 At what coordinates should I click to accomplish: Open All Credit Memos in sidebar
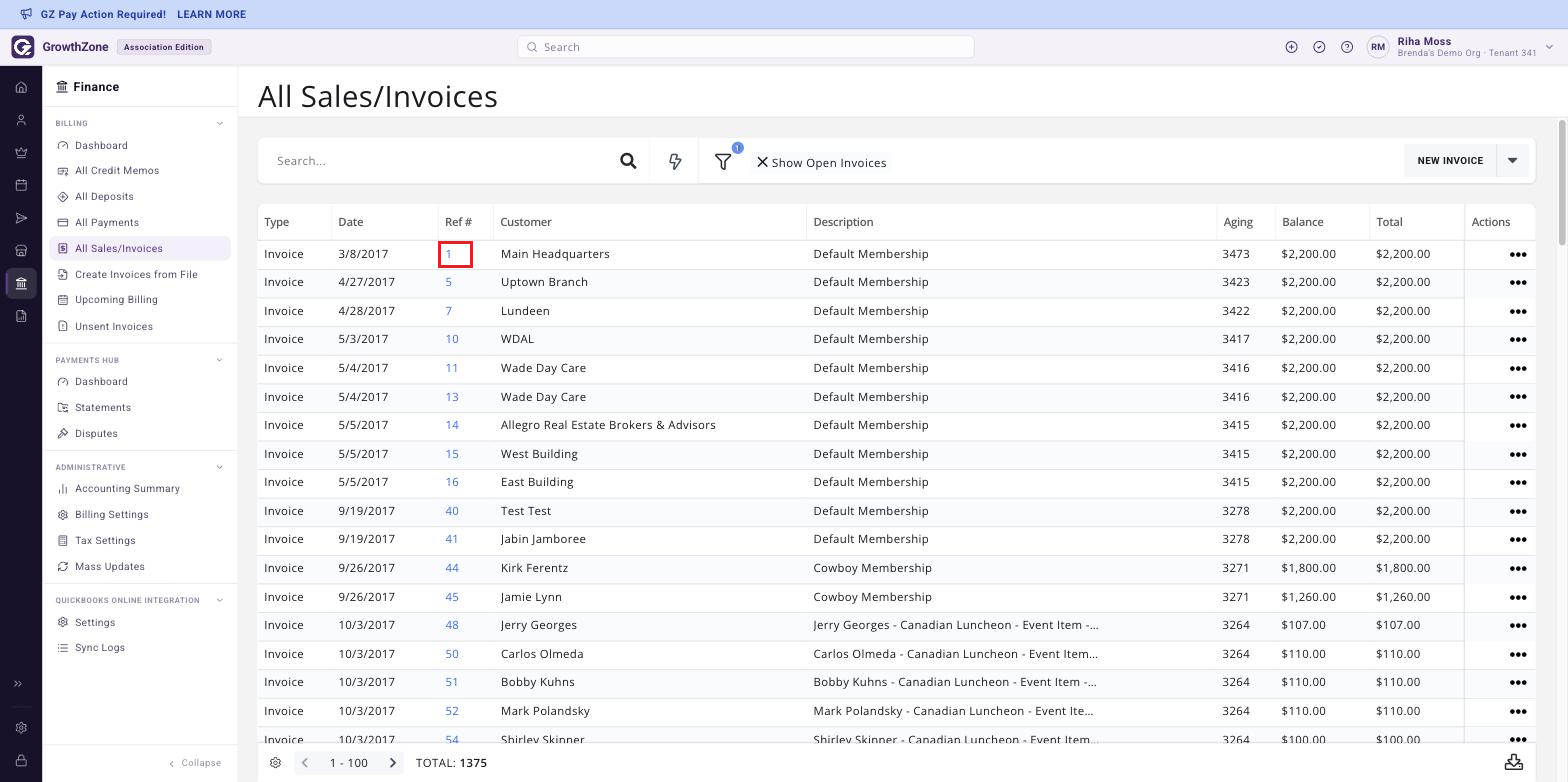(117, 171)
